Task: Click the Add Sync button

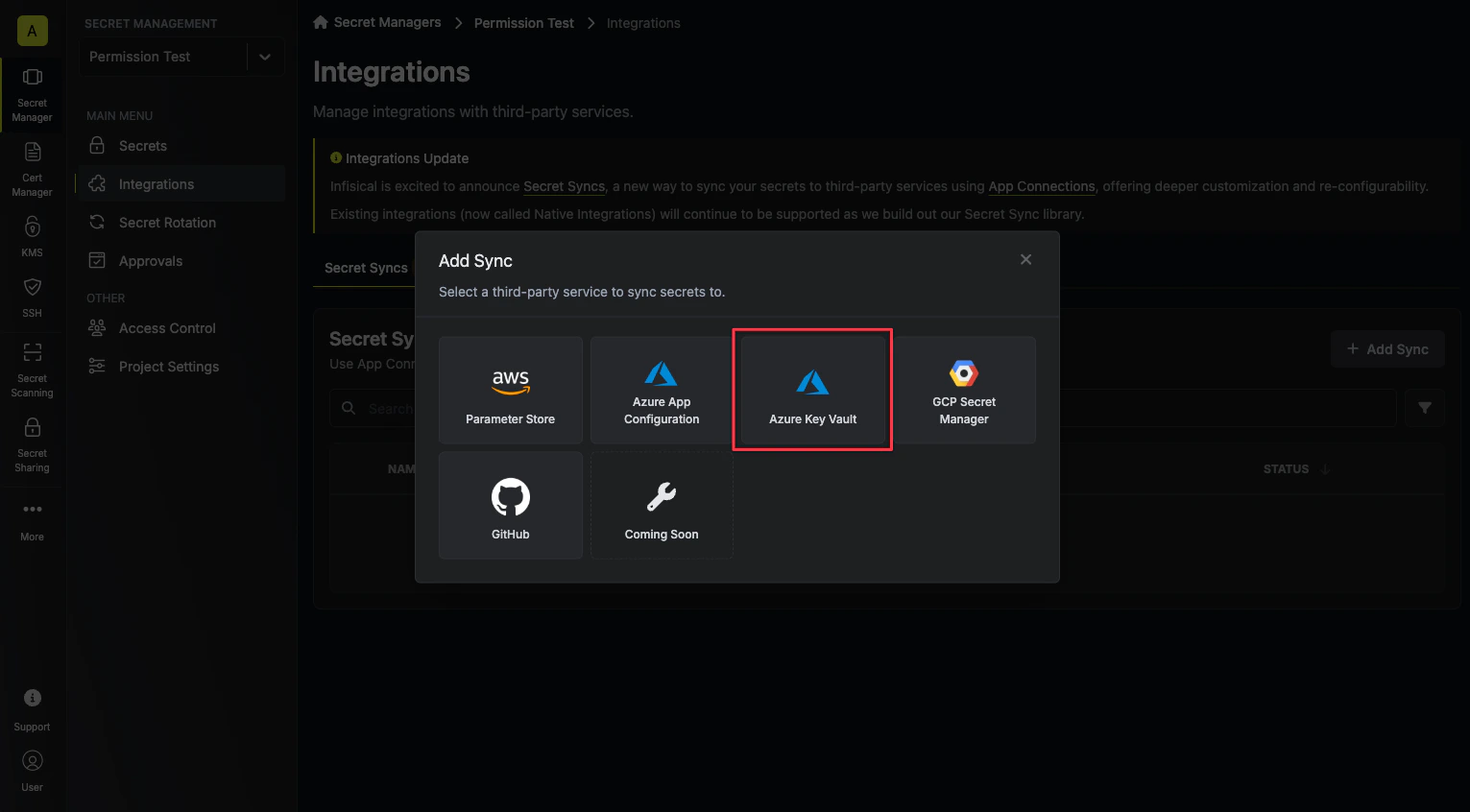Action: click(x=1387, y=349)
